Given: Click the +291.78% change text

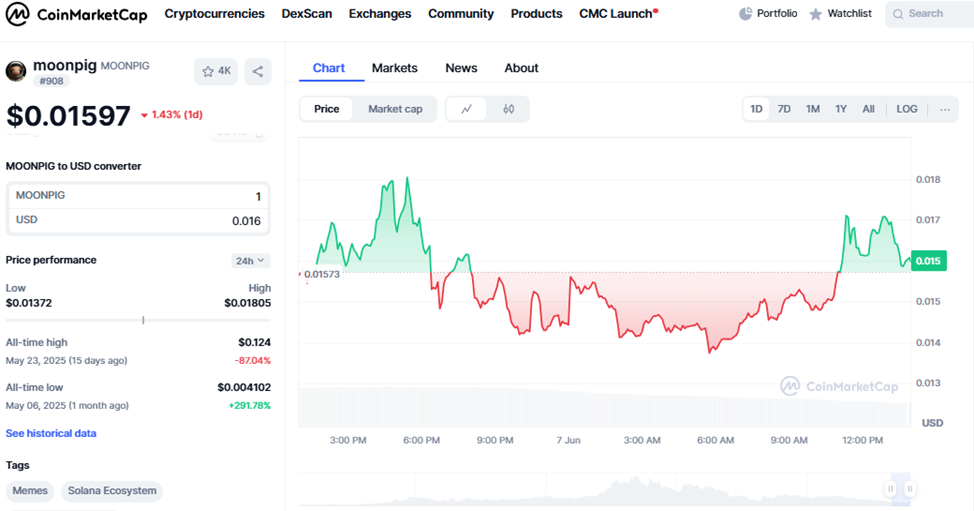Looking at the screenshot, I should pos(250,405).
